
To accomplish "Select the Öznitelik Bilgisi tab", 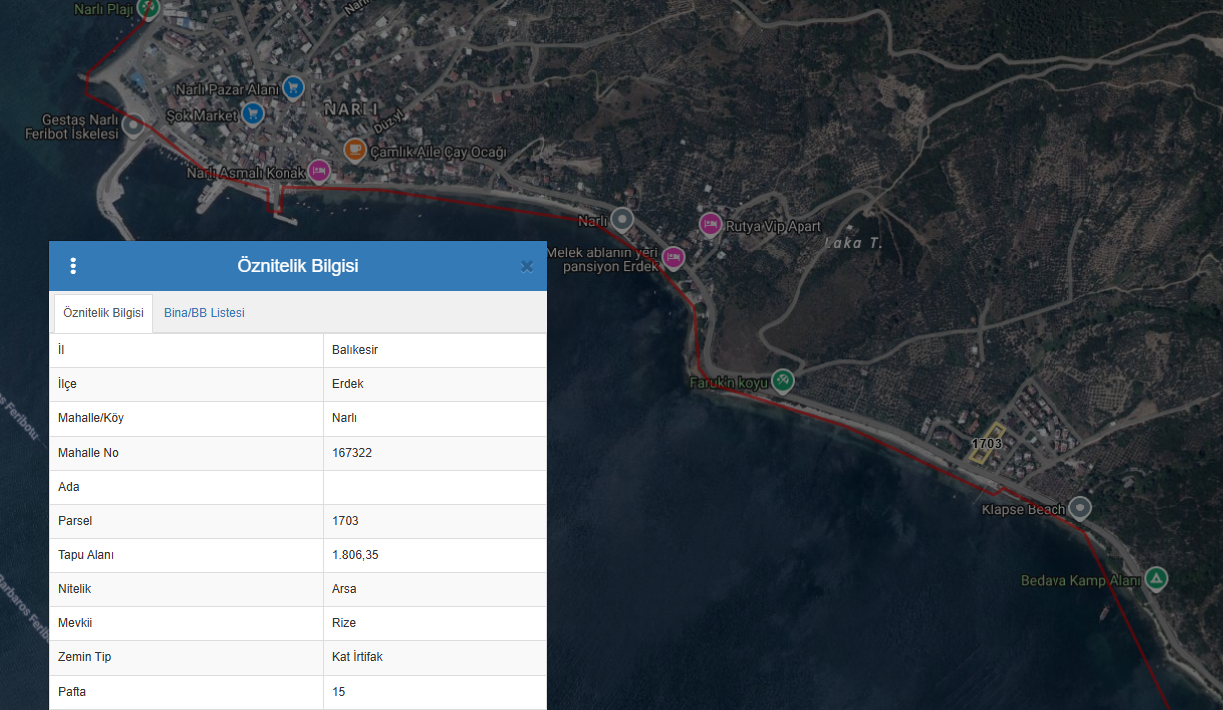I will click(103, 313).
